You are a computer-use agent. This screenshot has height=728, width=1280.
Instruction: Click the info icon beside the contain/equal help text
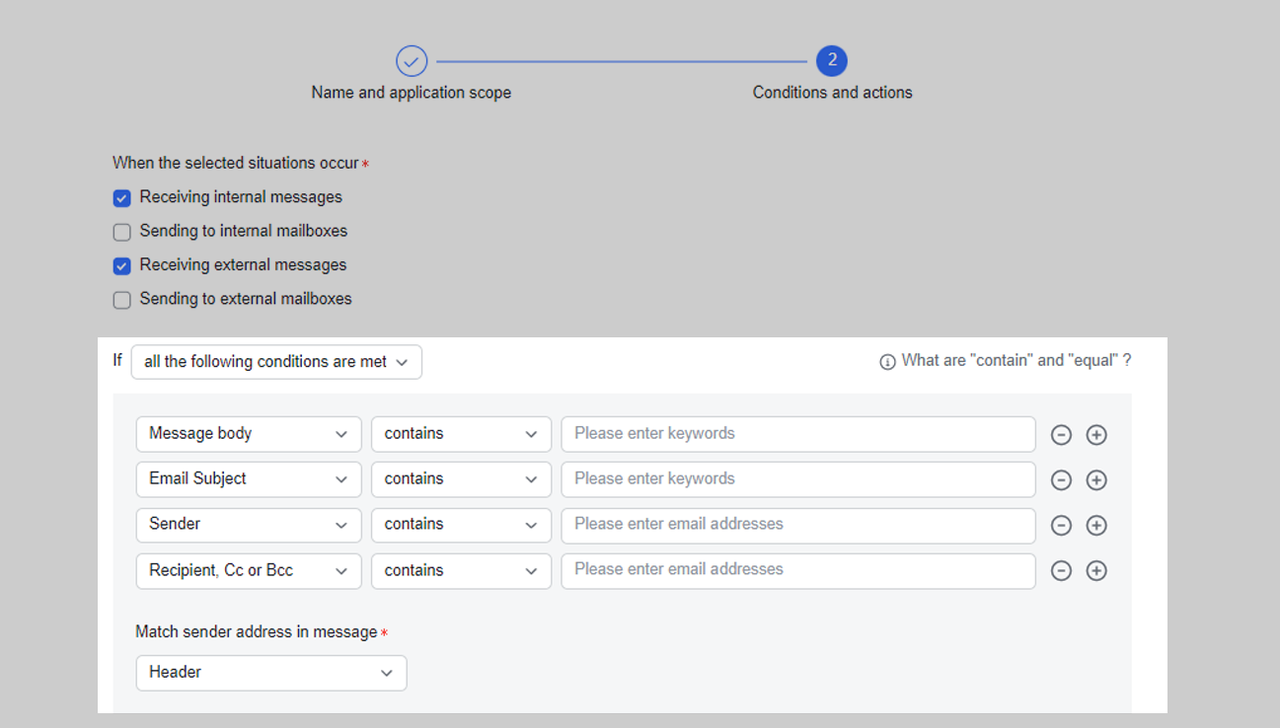[888, 361]
